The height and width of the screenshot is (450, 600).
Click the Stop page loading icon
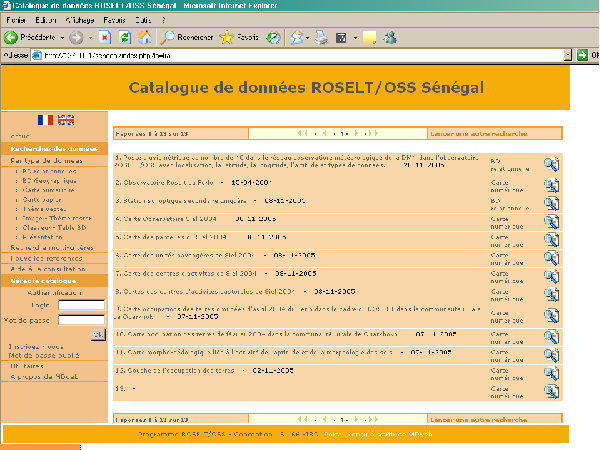point(104,38)
